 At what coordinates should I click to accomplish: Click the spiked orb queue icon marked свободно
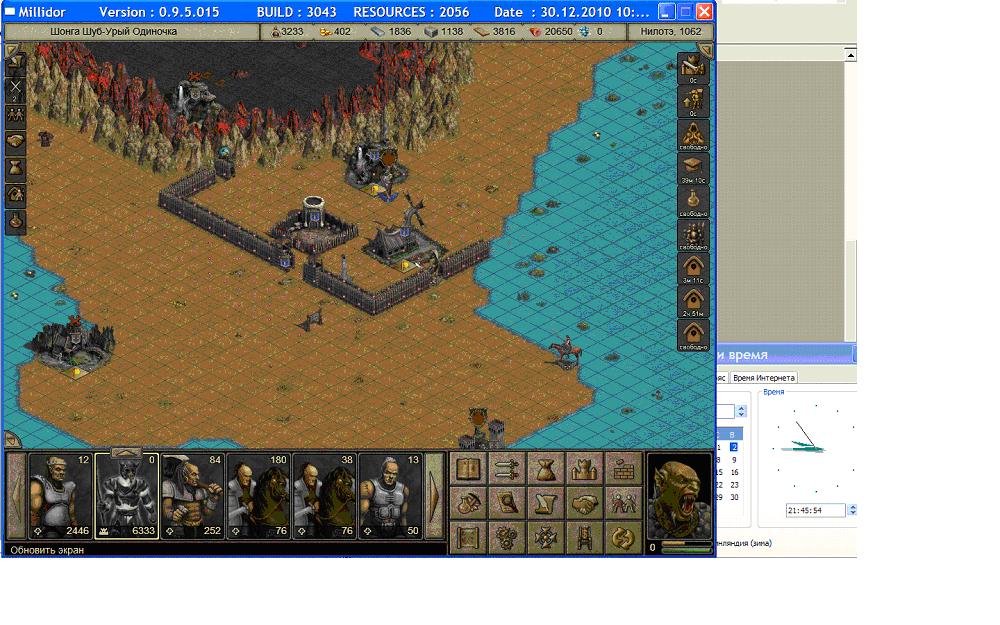[x=693, y=235]
